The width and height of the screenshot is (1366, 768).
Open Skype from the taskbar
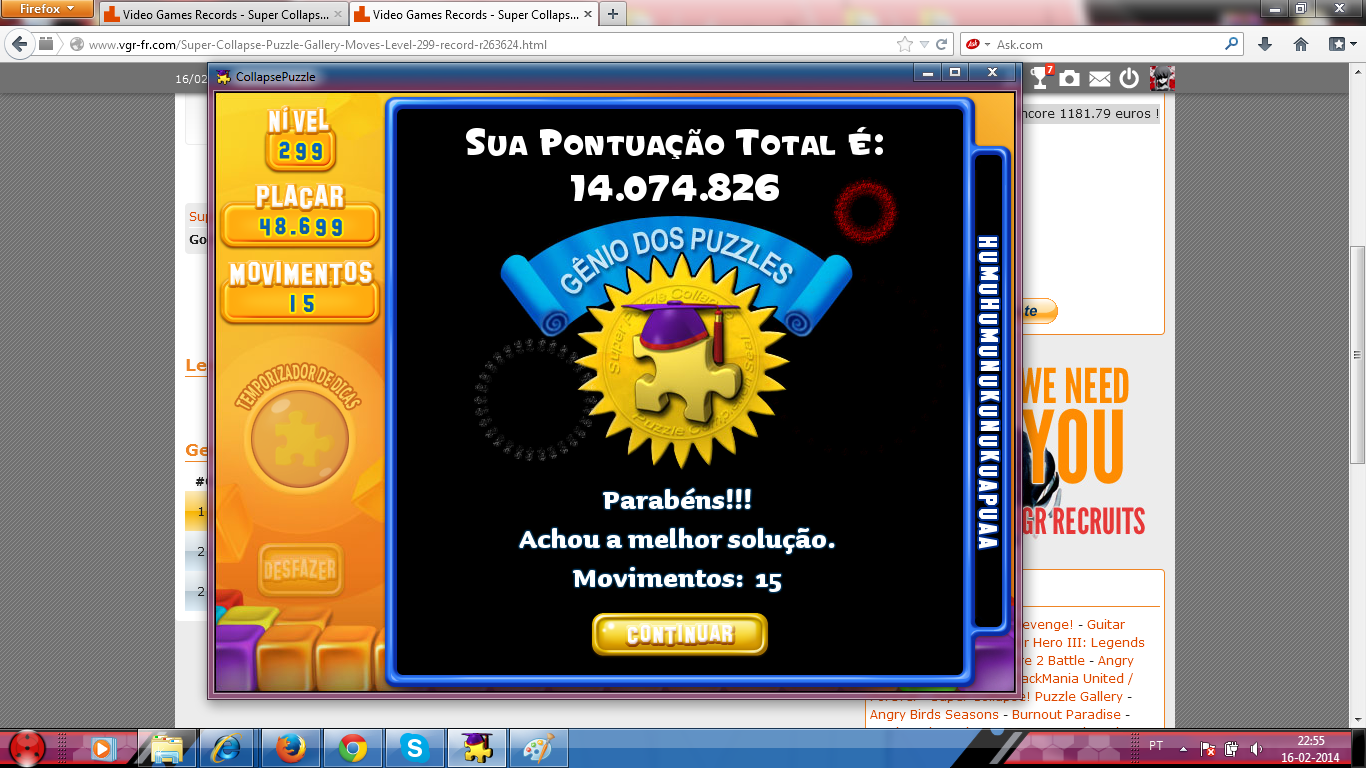click(x=414, y=747)
